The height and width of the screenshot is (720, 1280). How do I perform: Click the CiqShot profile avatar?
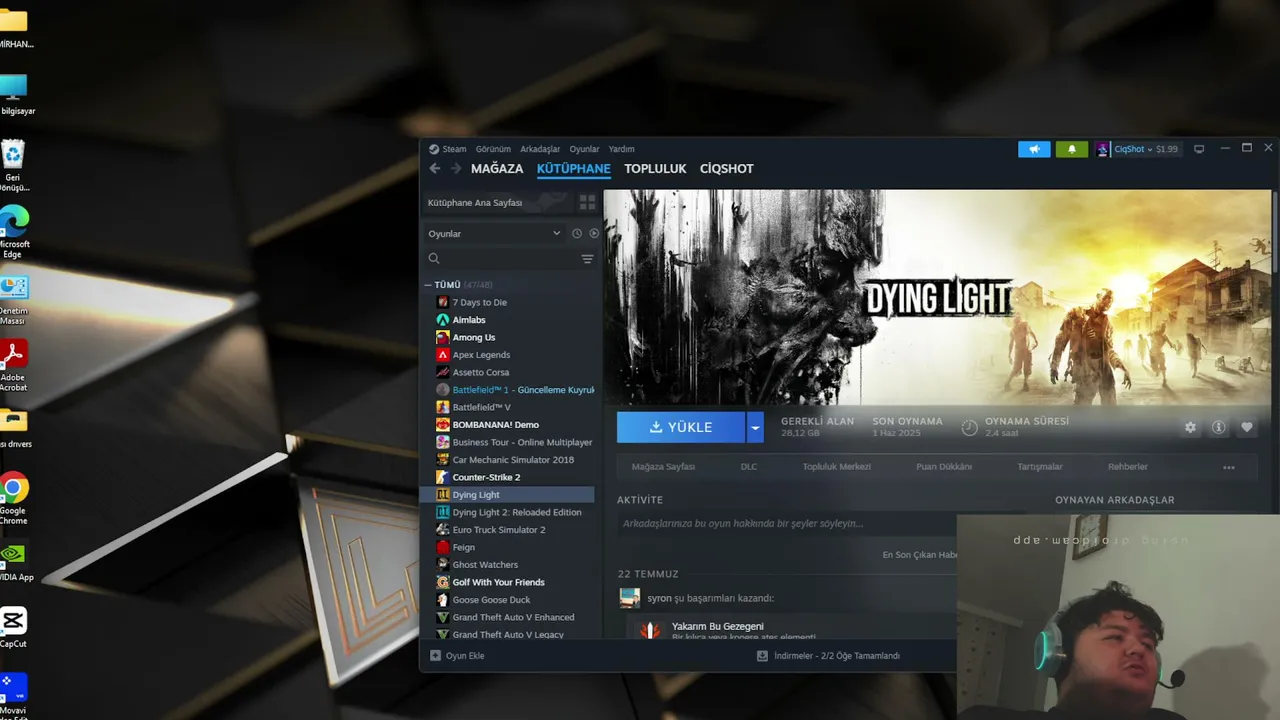tap(1103, 149)
